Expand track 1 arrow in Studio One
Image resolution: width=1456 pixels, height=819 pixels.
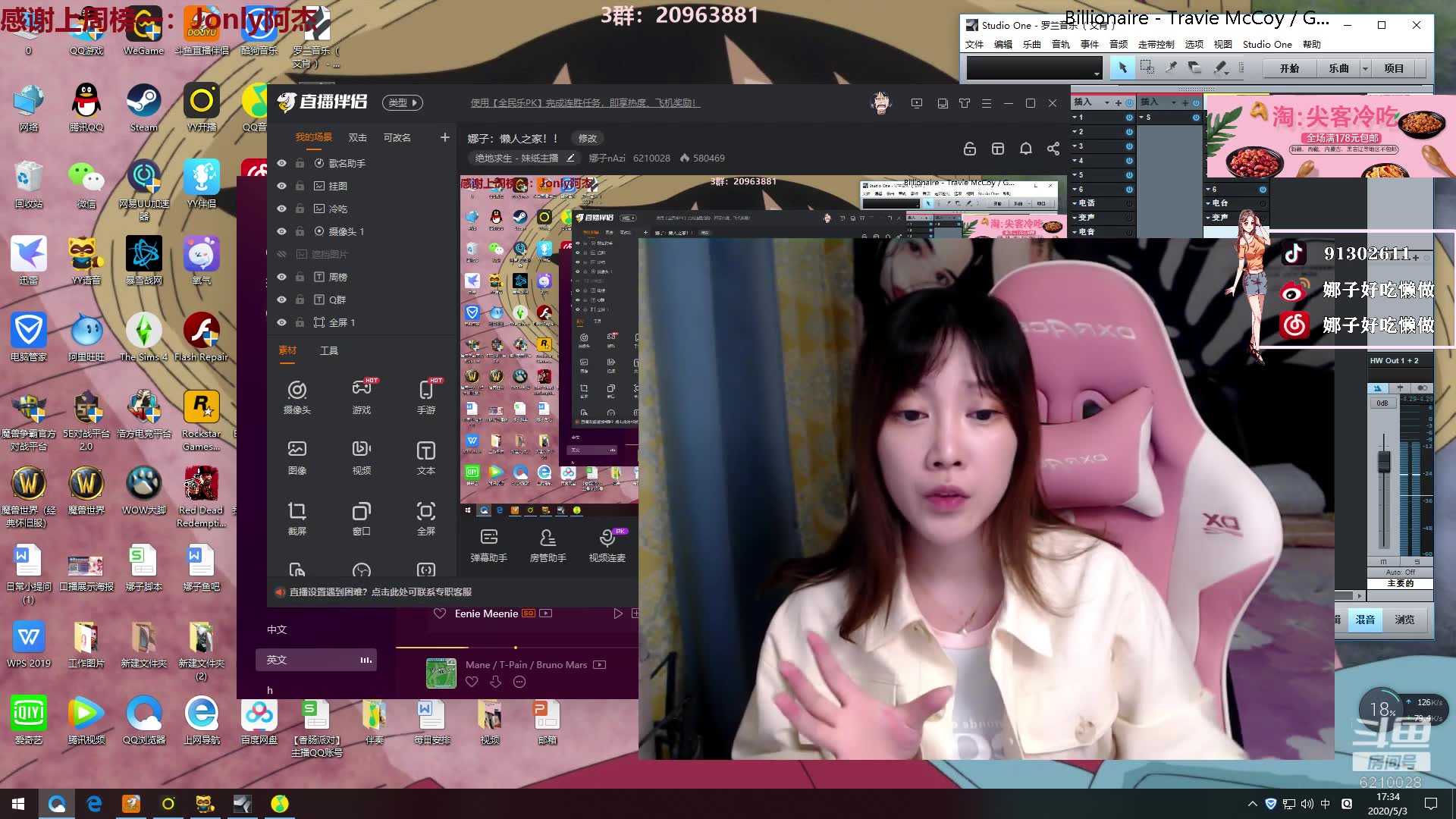(1075, 118)
